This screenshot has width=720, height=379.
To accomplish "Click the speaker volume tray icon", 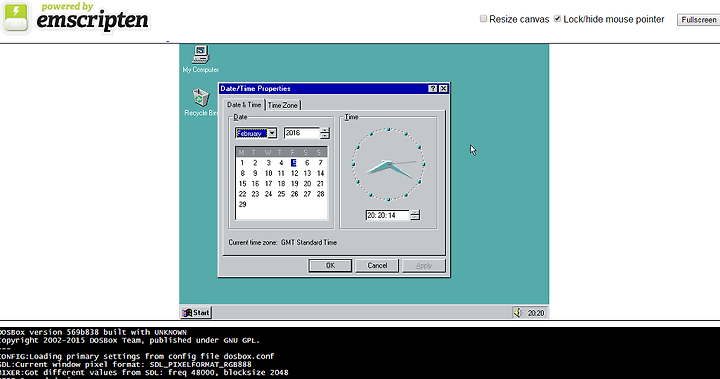I will coord(518,313).
